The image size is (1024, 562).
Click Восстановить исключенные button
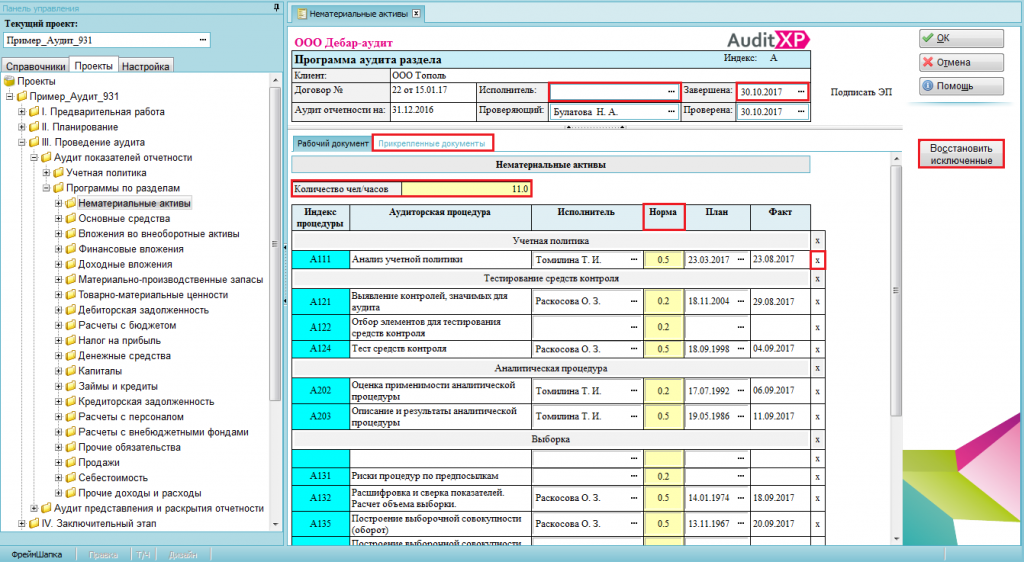961,155
